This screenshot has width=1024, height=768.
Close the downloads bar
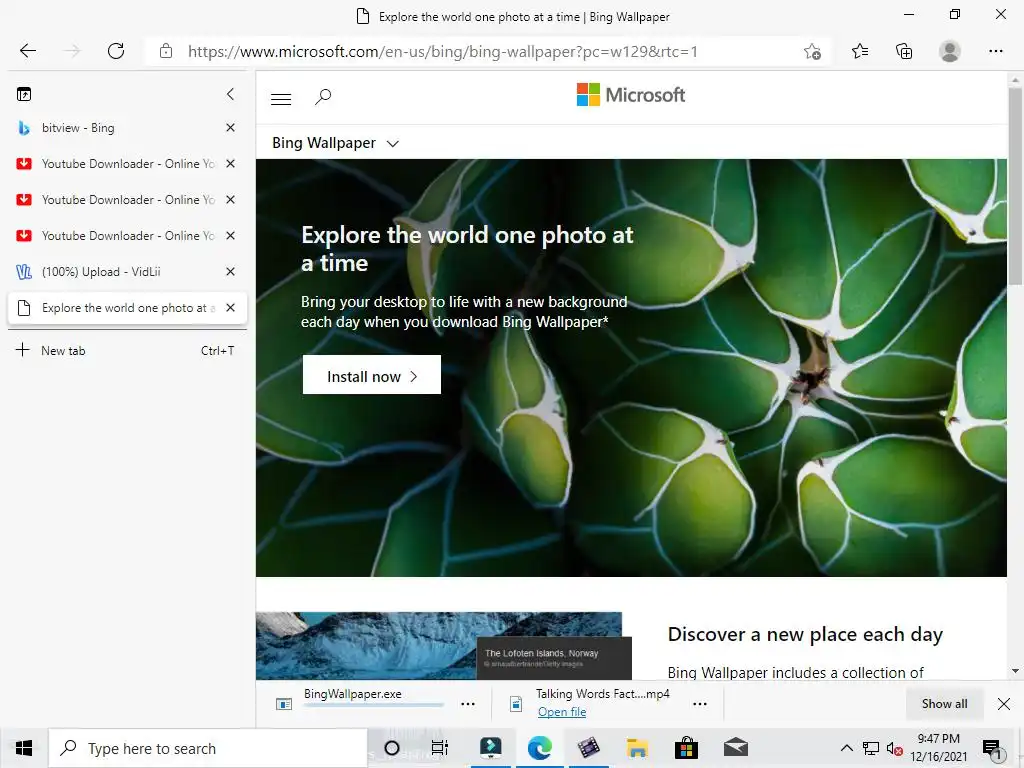click(1004, 703)
